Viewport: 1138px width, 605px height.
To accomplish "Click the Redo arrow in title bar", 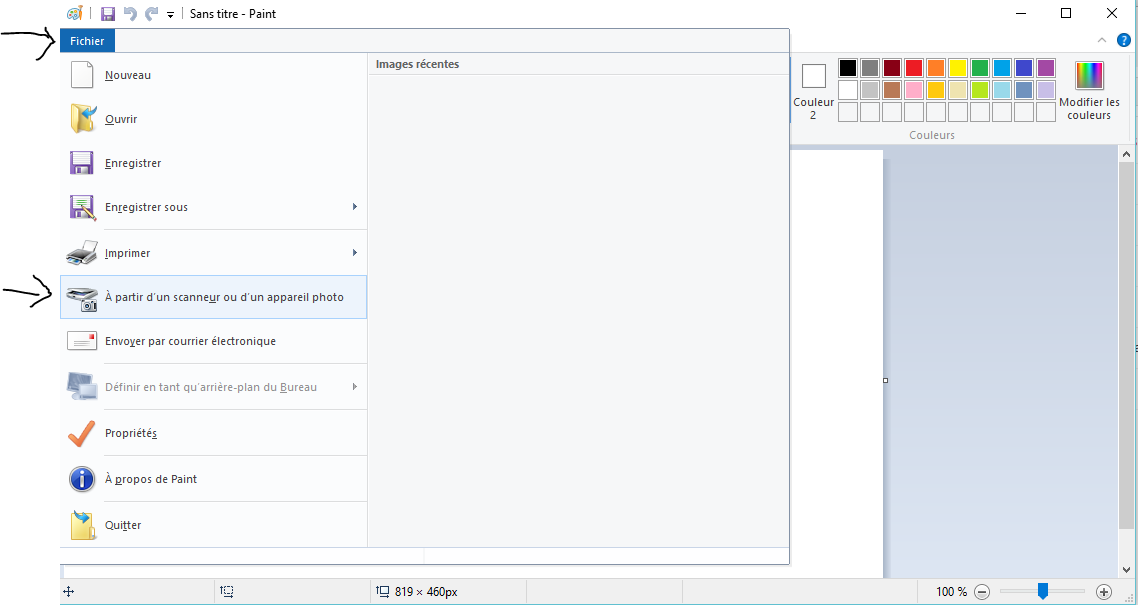I will [151, 14].
